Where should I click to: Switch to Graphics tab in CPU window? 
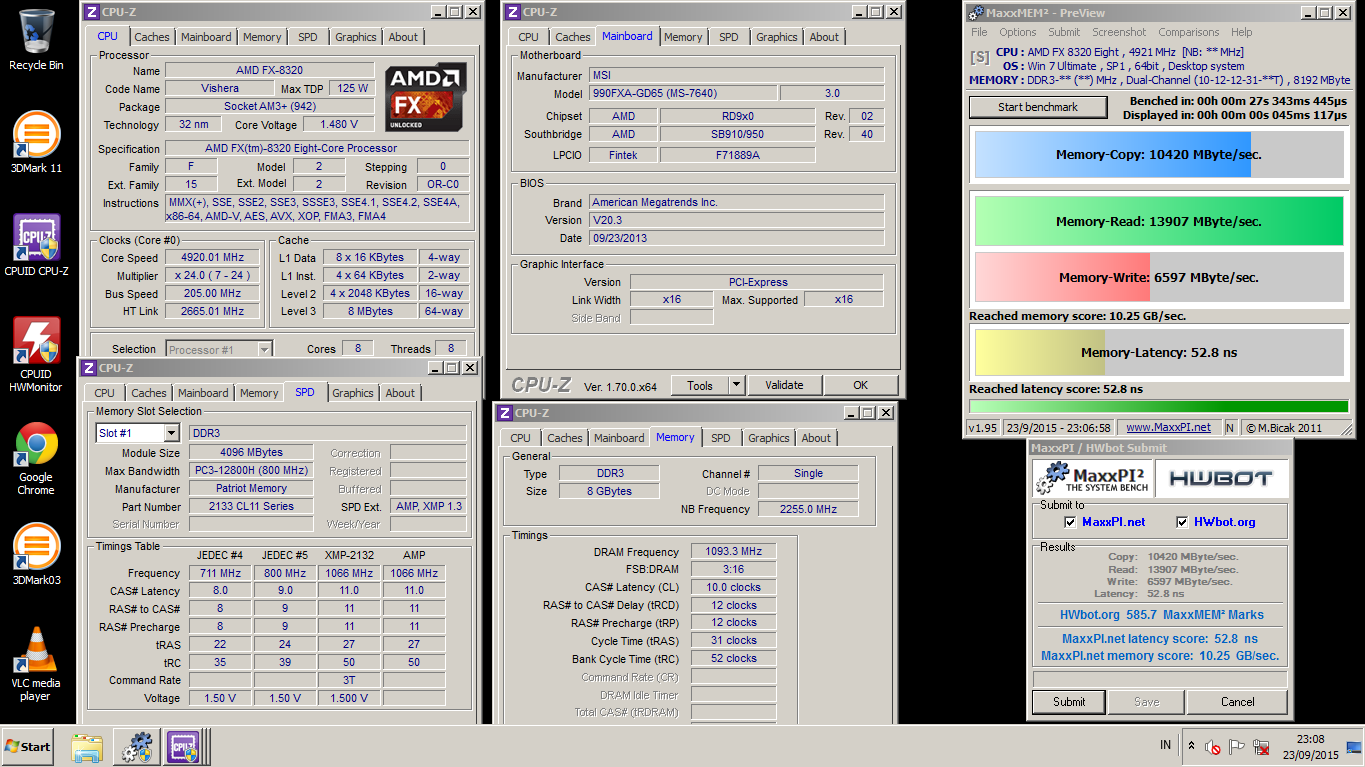click(x=356, y=37)
